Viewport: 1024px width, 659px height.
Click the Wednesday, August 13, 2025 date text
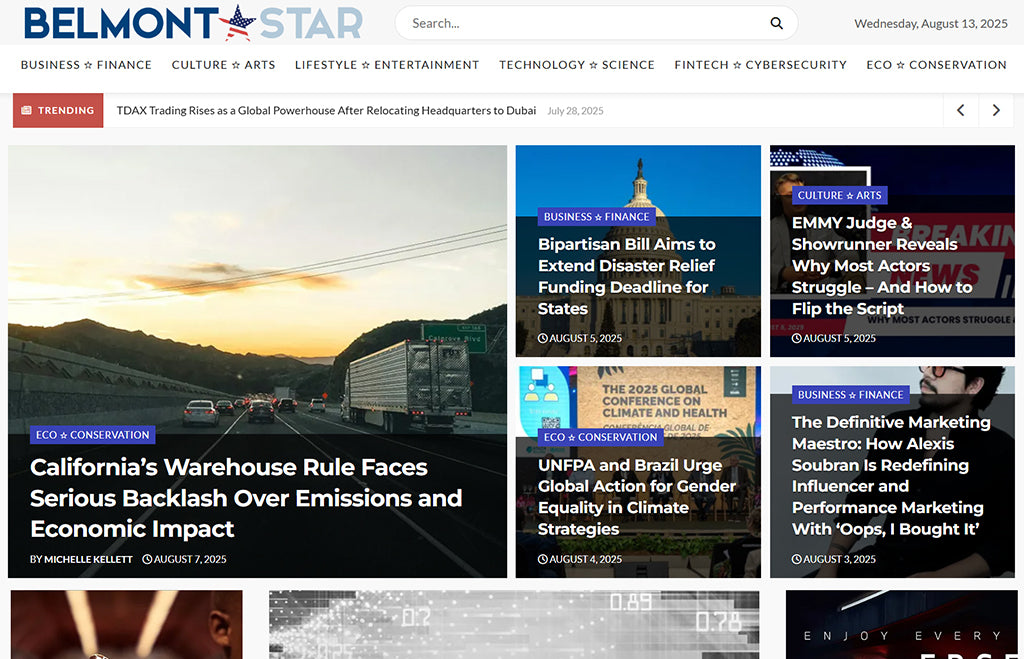coord(931,24)
